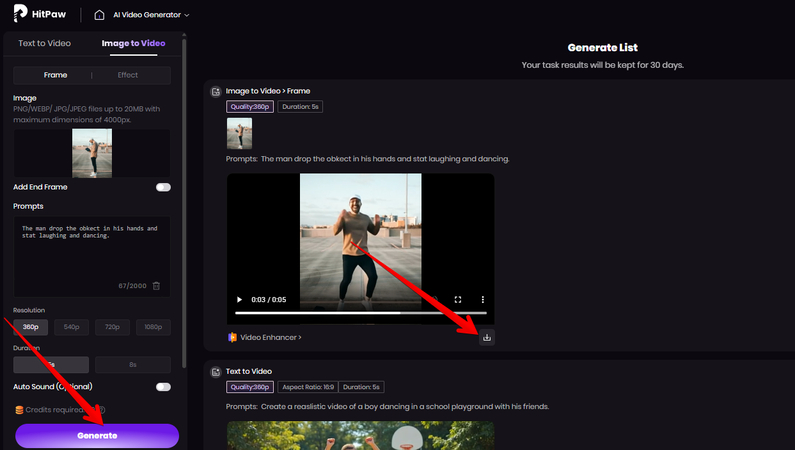Select 360p resolution
This screenshot has height=450, width=795.
click(30, 327)
